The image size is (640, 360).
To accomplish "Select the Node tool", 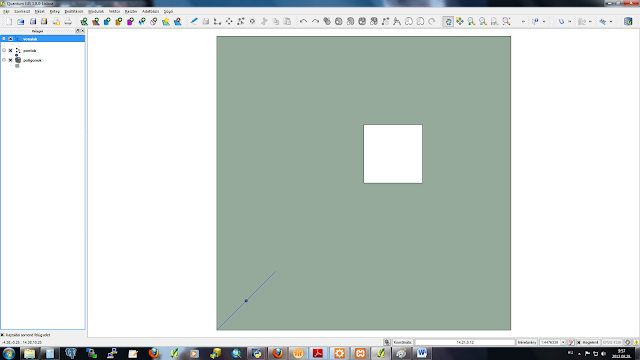I will (241, 21).
